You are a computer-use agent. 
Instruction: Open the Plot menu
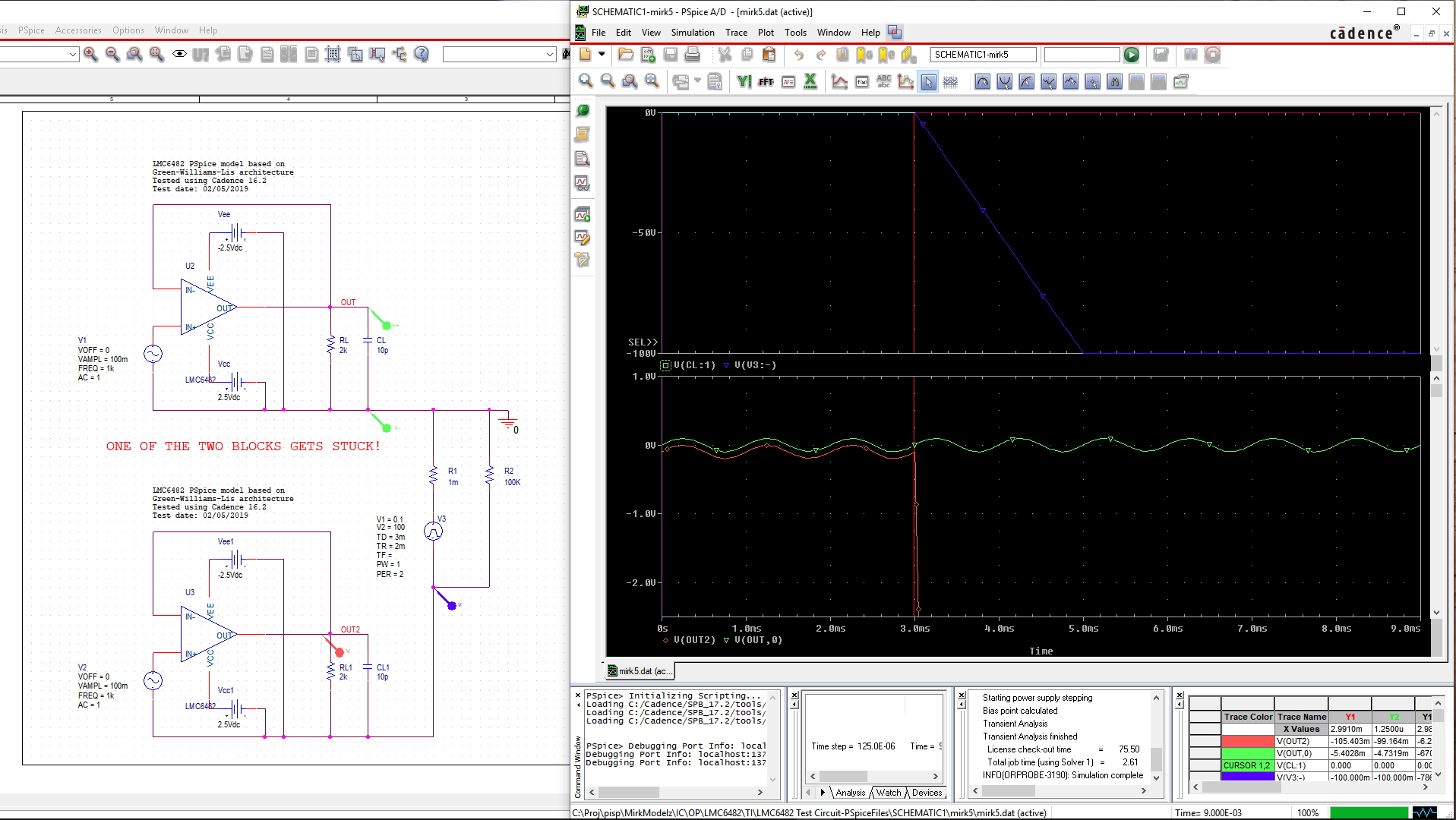tap(766, 33)
